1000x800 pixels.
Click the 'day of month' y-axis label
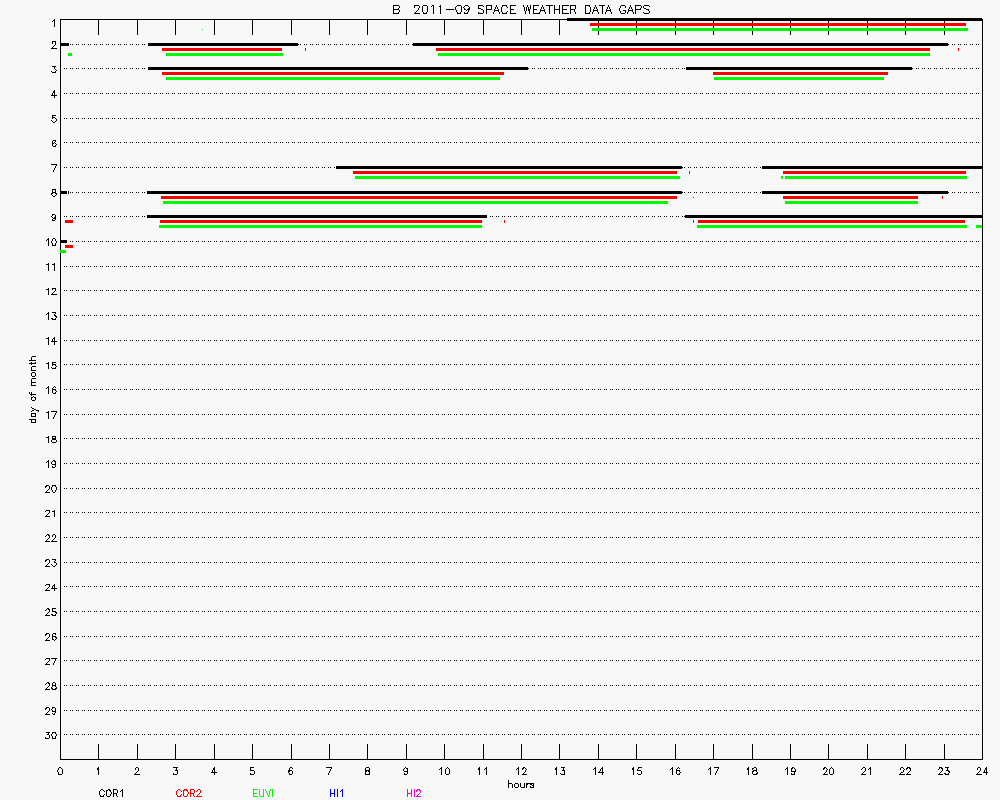click(x=33, y=389)
